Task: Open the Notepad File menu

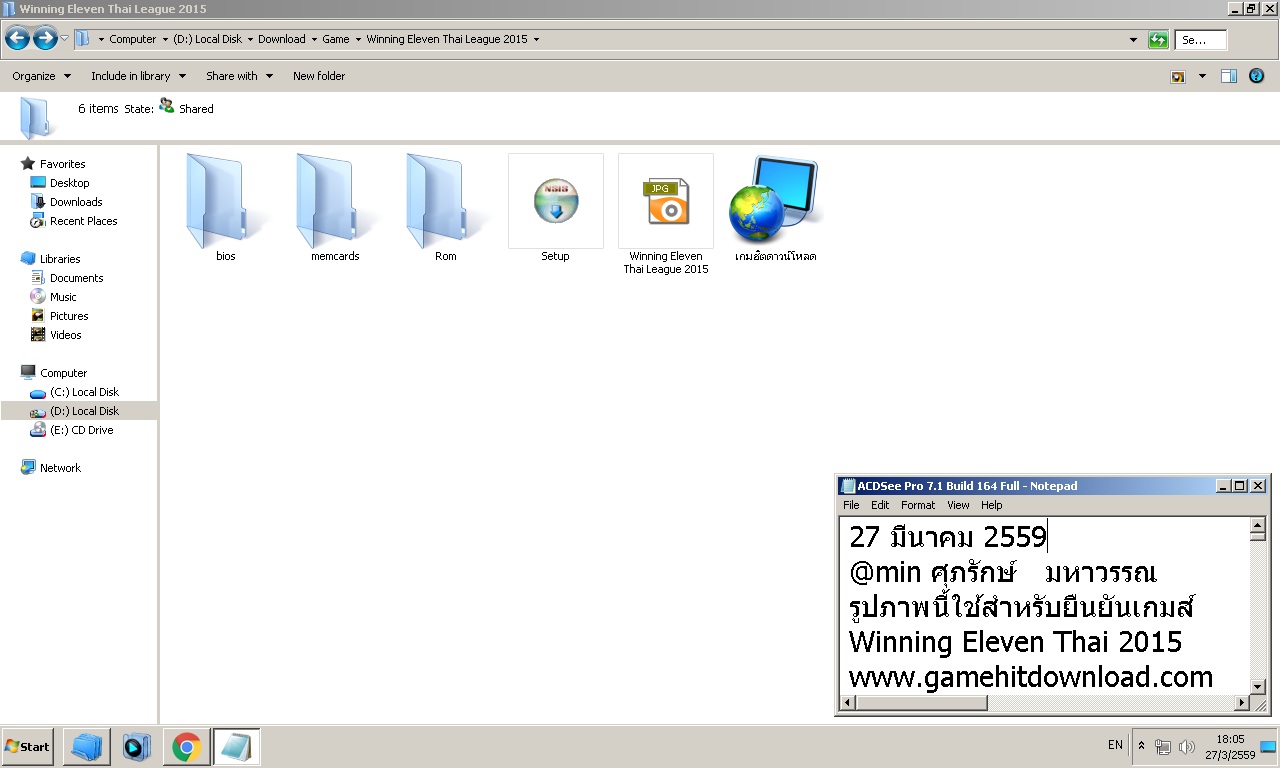Action: click(851, 505)
